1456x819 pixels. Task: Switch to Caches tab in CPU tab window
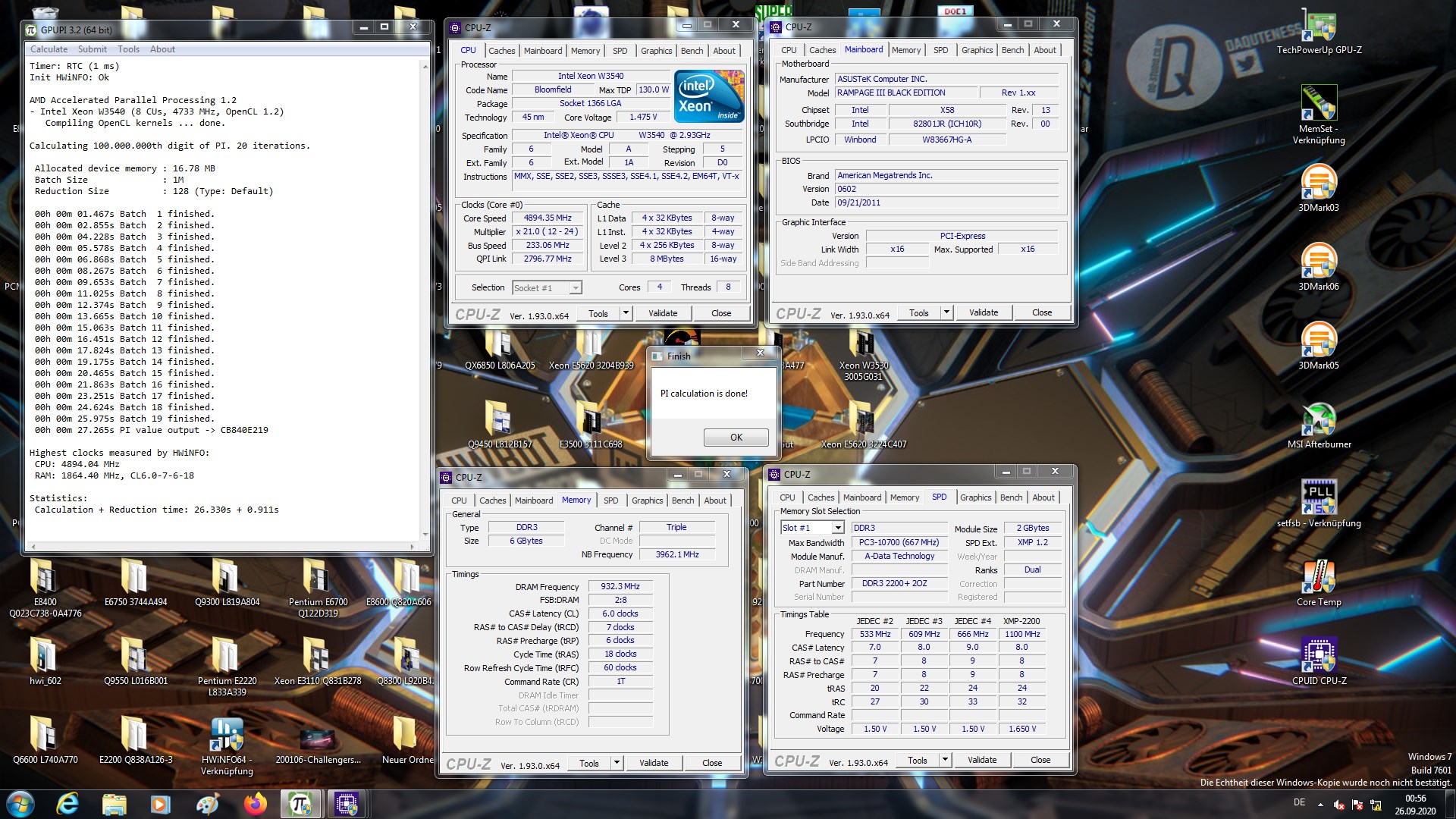[x=501, y=51]
